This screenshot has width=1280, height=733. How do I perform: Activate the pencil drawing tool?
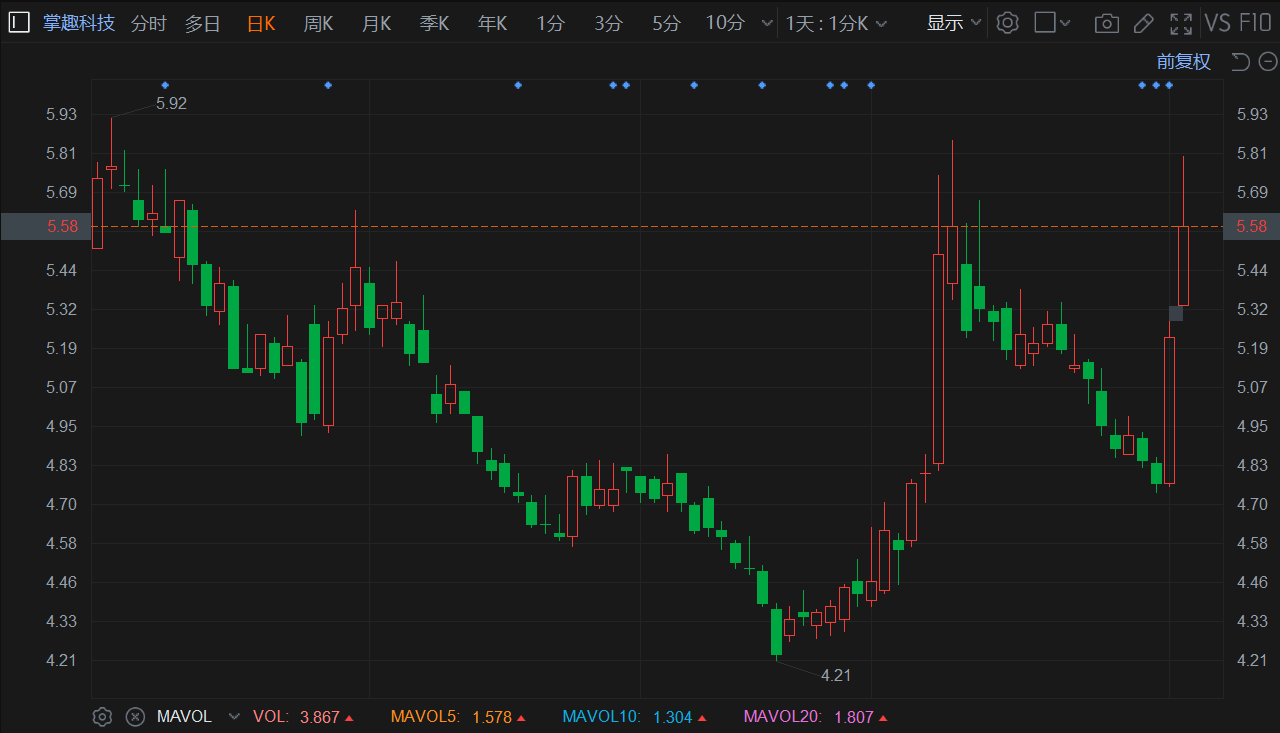click(x=1144, y=23)
